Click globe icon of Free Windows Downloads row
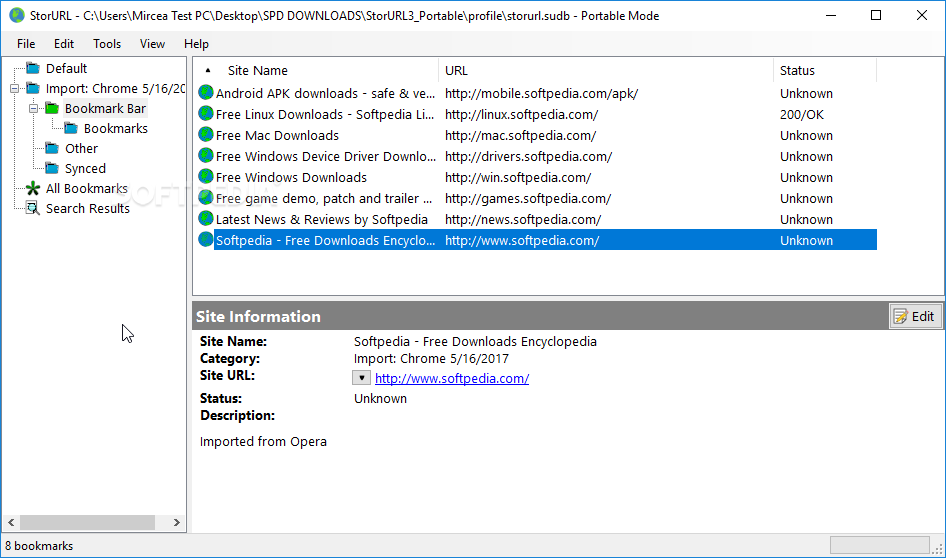Image resolution: width=946 pixels, height=558 pixels. pos(206,177)
